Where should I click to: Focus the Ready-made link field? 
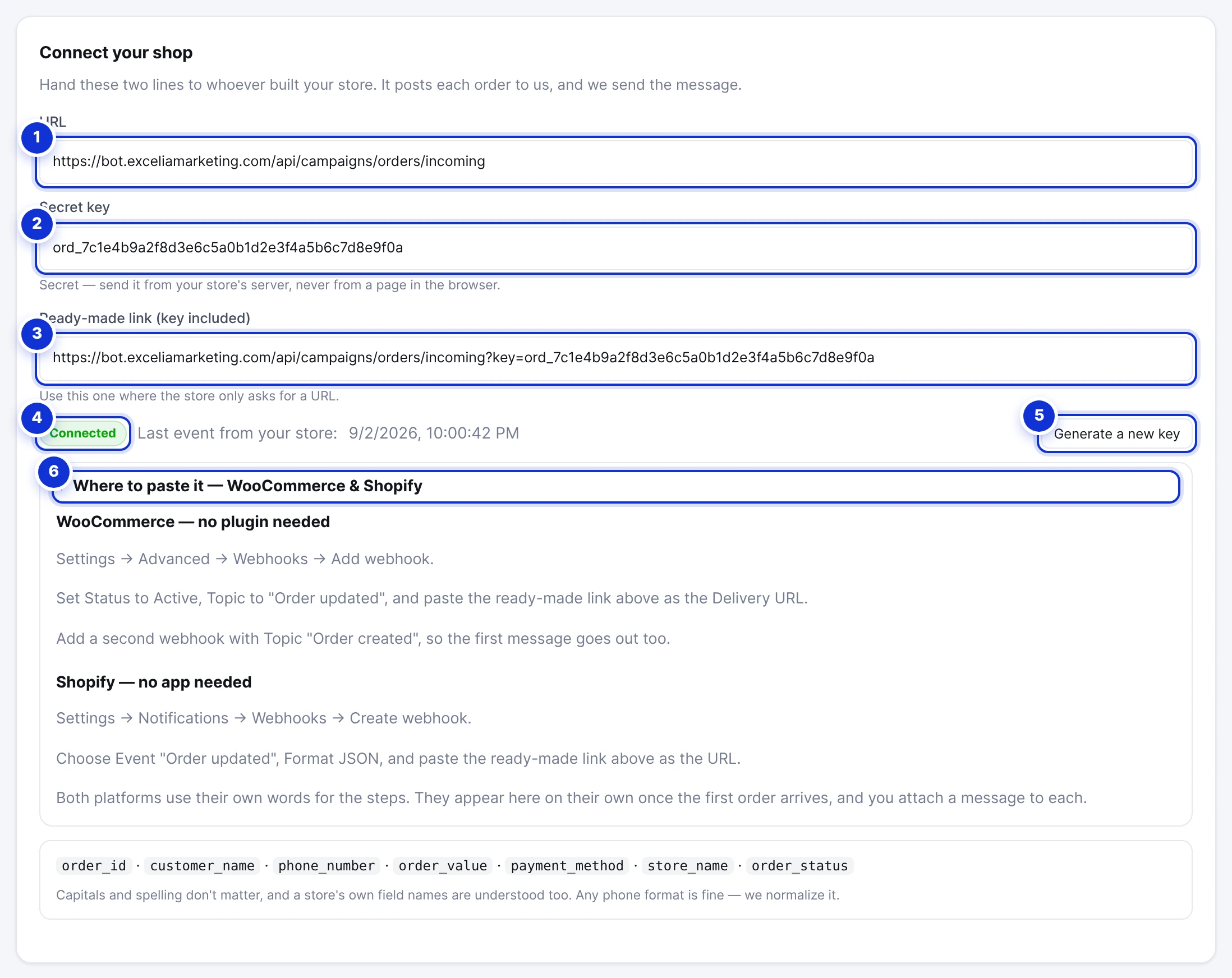coord(616,358)
